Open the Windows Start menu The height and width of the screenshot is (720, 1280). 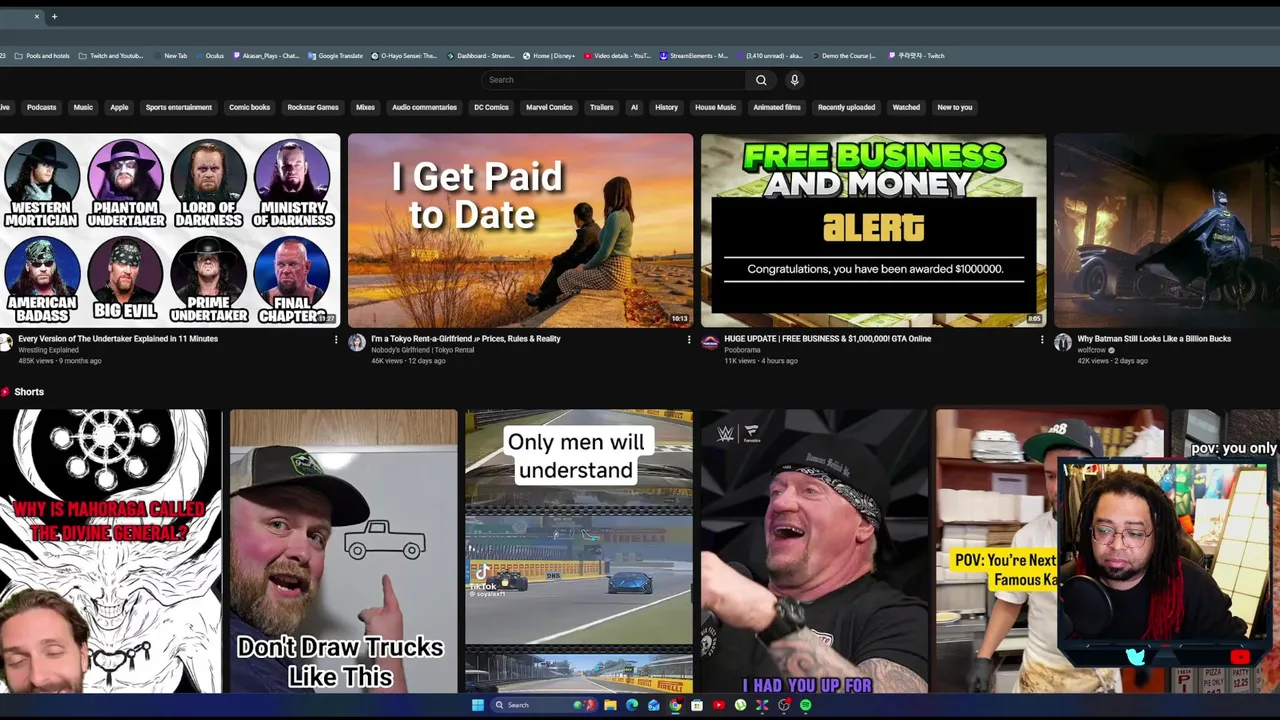coord(478,705)
